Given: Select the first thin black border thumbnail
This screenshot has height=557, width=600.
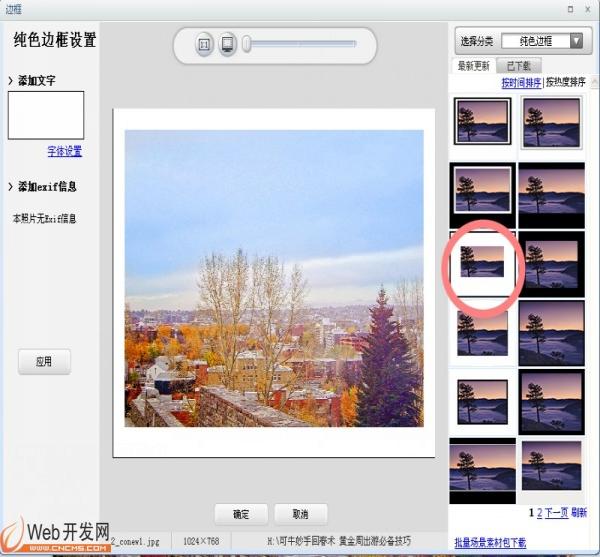Looking at the screenshot, I should (482, 121).
